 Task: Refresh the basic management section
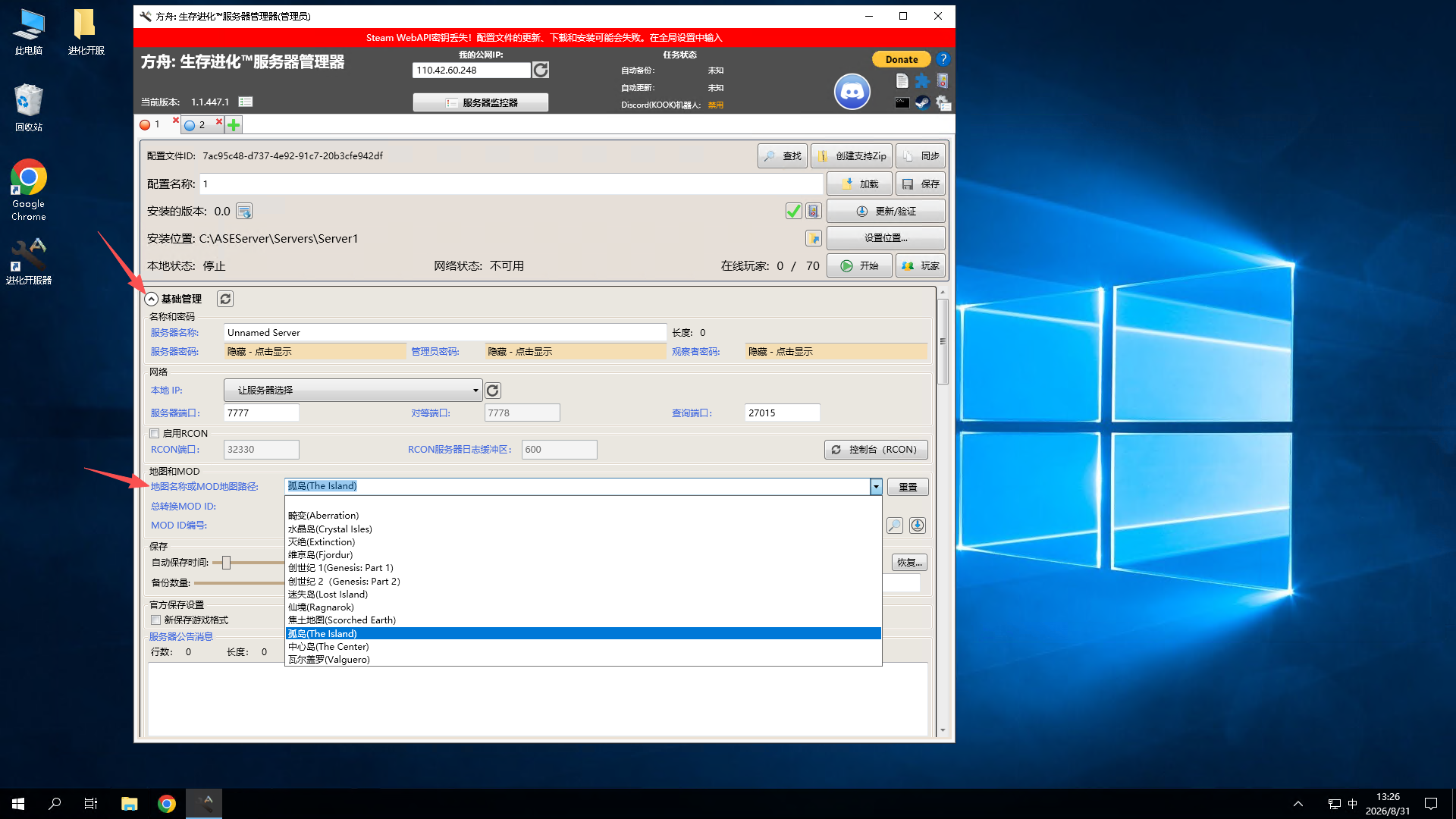pos(225,299)
